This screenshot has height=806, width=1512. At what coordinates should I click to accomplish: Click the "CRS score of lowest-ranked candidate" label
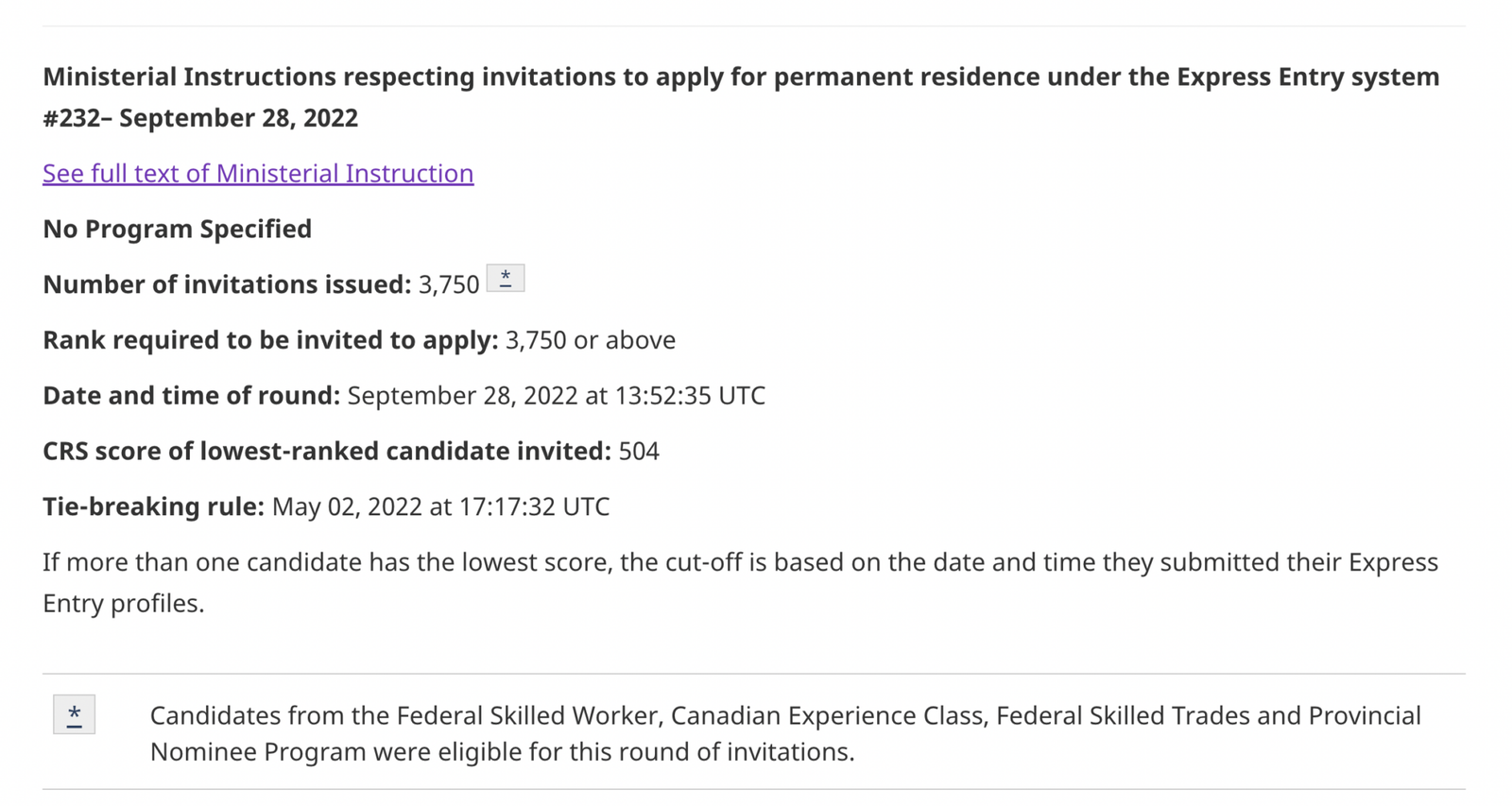327,451
